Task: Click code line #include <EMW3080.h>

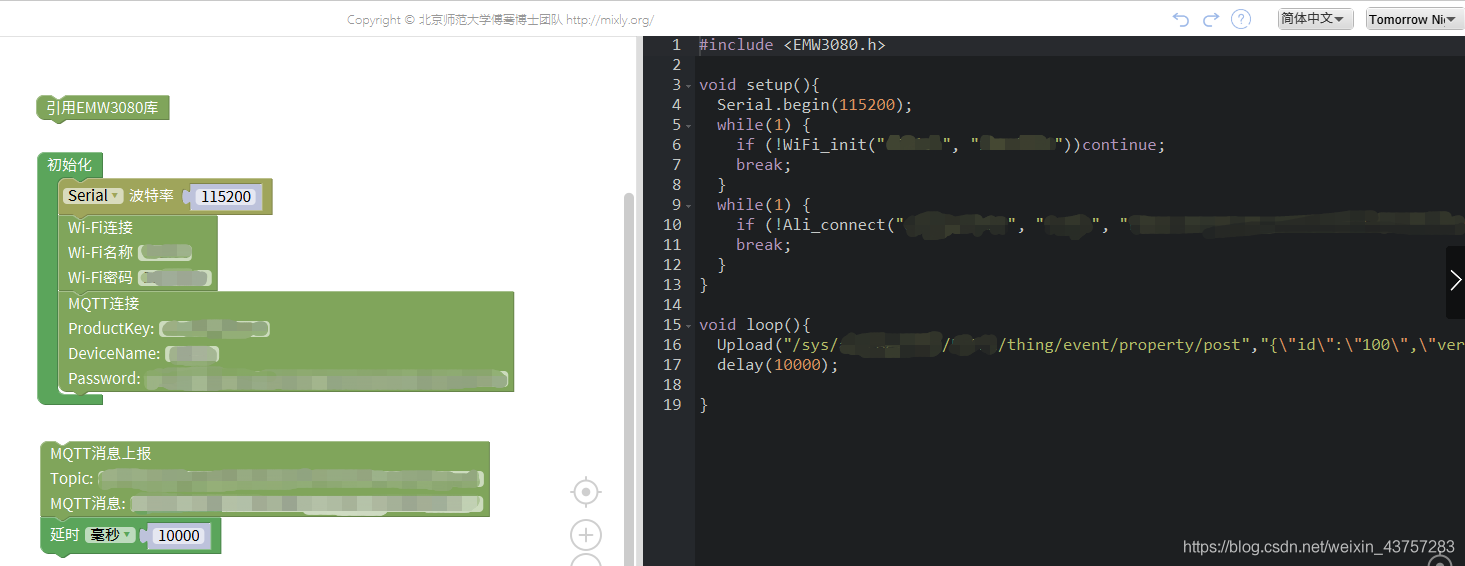Action: click(792, 45)
